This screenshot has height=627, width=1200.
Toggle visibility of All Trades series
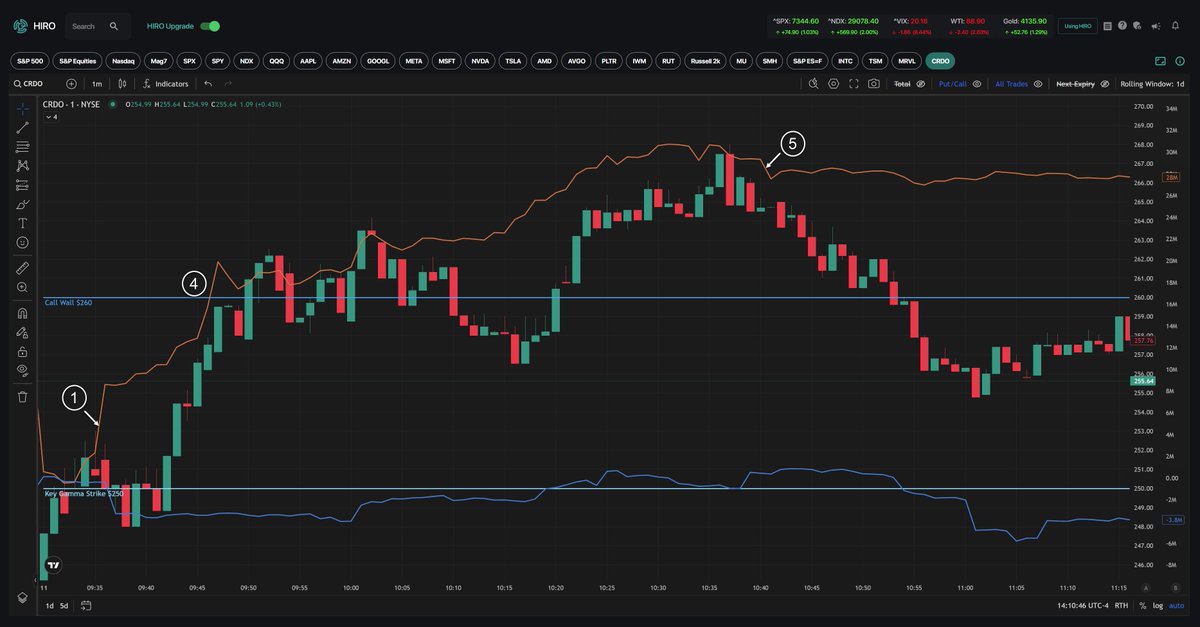[1039, 84]
